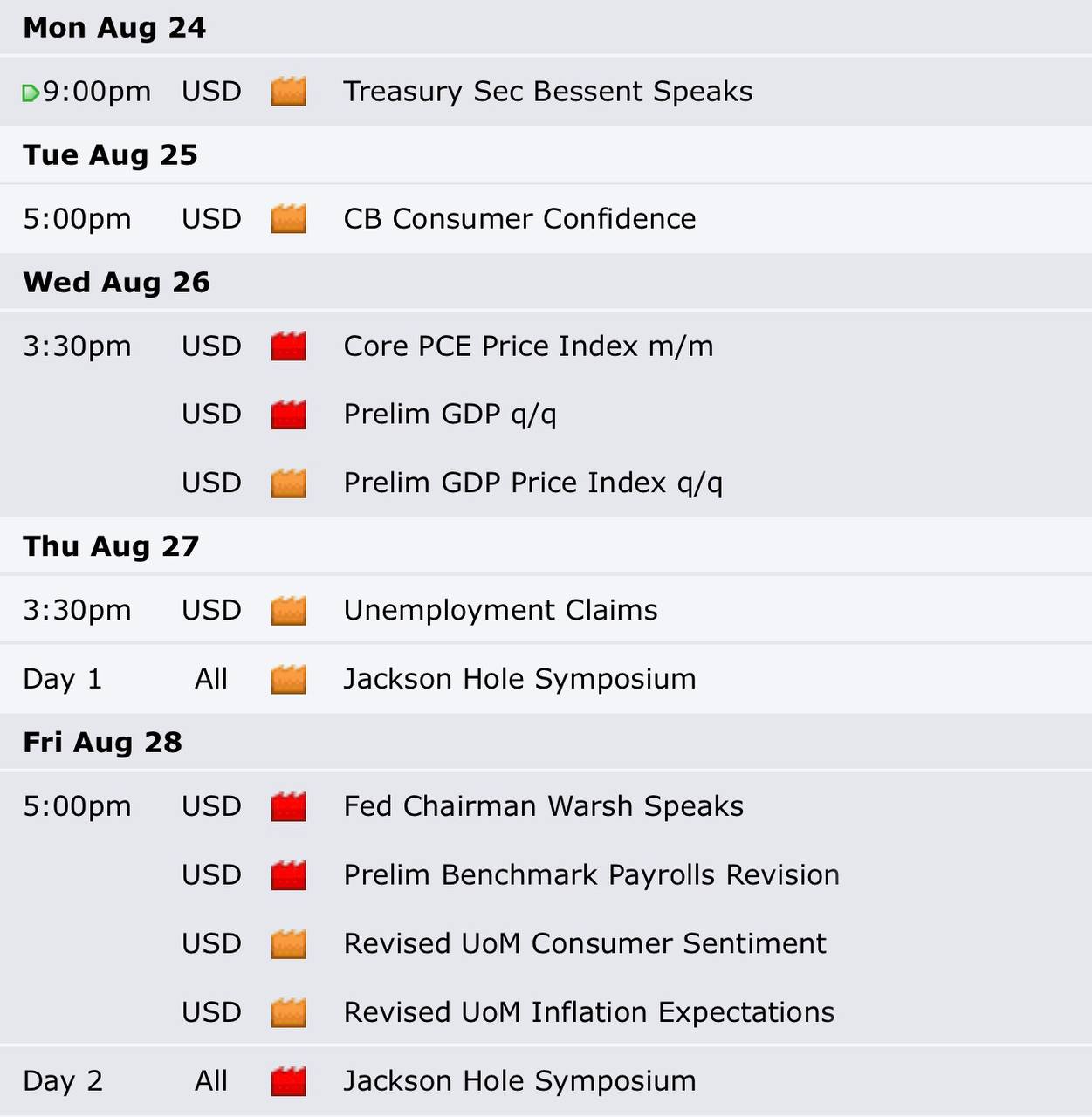Image resolution: width=1092 pixels, height=1117 pixels.
Task: Click the Fri Aug 28 date header
Action: 102,743
